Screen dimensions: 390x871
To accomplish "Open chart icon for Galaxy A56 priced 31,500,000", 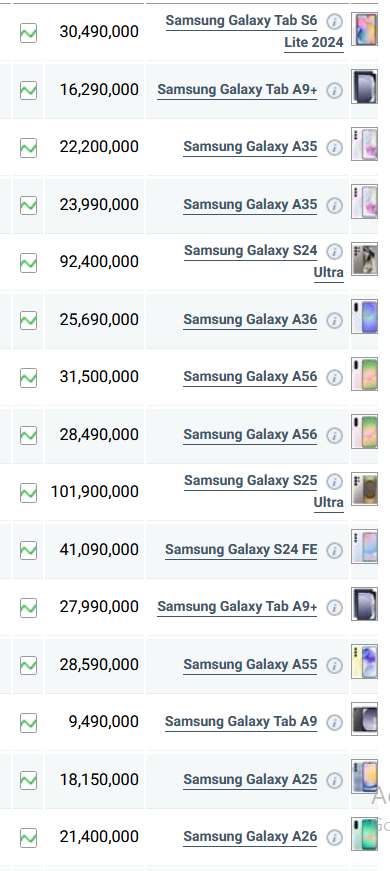I will click(x=28, y=378).
